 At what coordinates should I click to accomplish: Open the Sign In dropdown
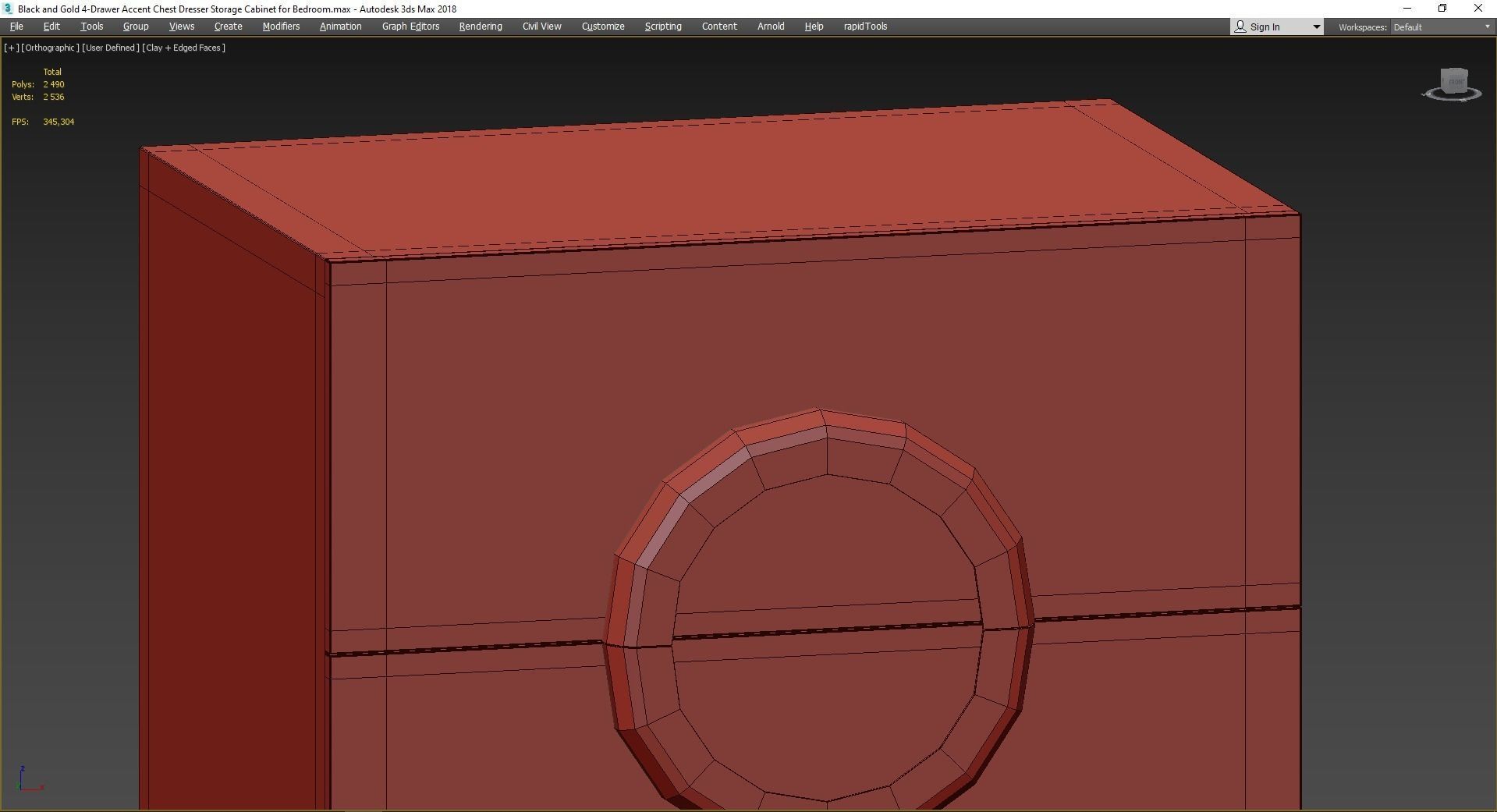tap(1277, 27)
